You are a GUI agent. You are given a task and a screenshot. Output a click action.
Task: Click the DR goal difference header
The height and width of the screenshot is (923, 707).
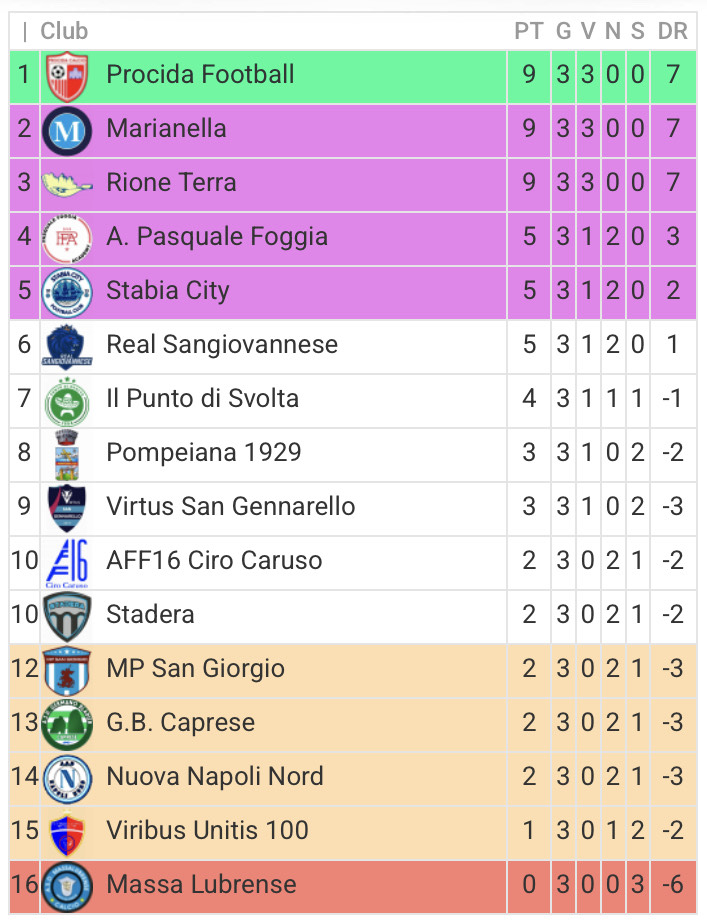673,32
